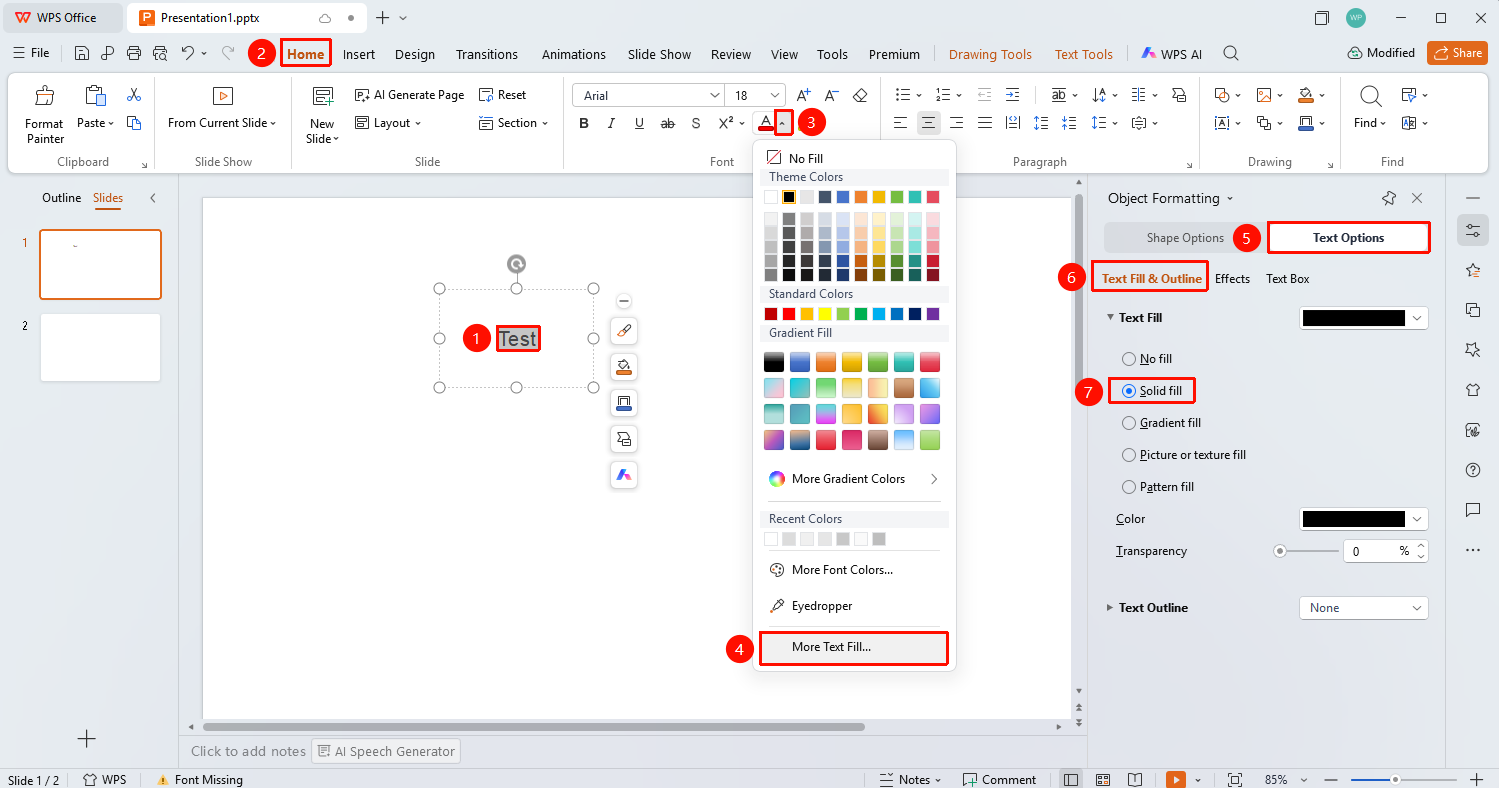Click the Share button
The height and width of the screenshot is (788, 1499).
(x=1457, y=53)
